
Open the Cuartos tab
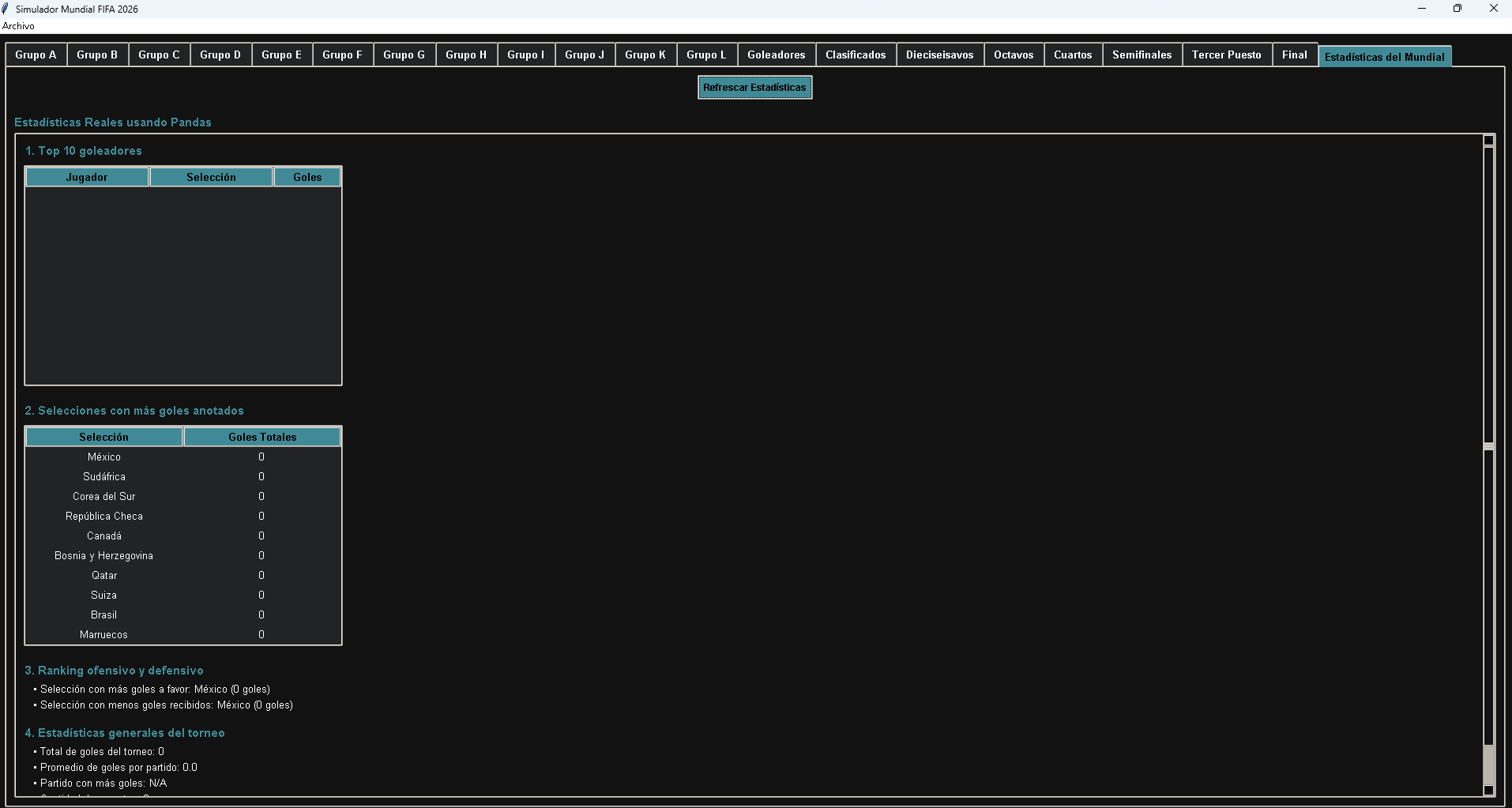pyautogui.click(x=1073, y=54)
